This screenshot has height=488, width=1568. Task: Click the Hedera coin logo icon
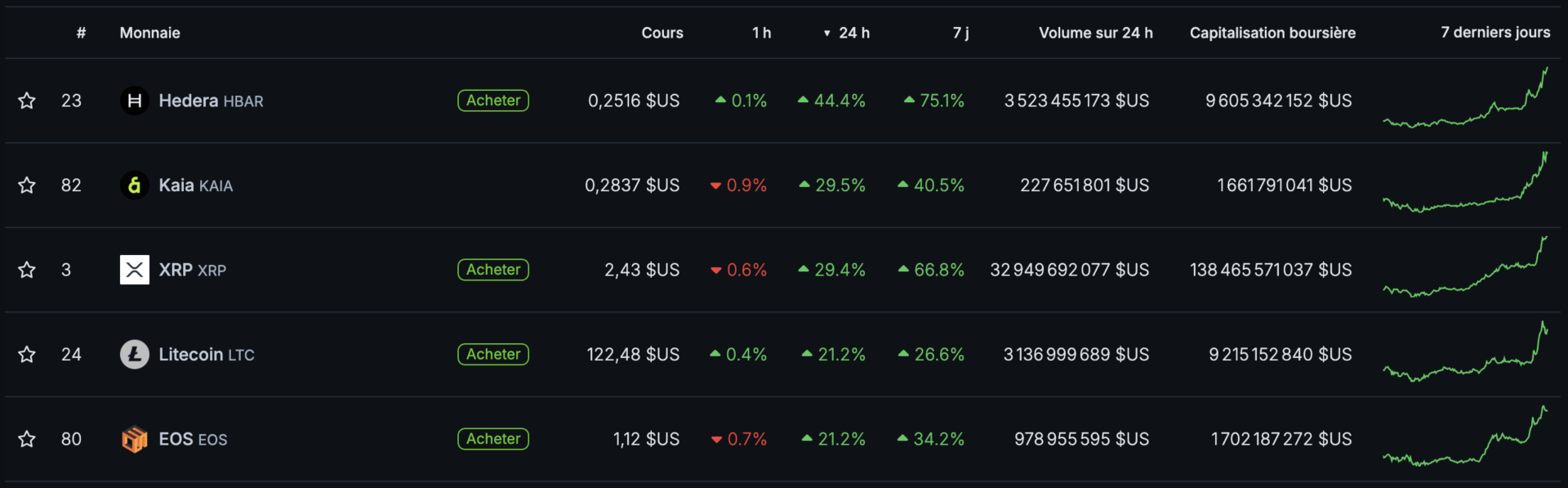click(135, 101)
